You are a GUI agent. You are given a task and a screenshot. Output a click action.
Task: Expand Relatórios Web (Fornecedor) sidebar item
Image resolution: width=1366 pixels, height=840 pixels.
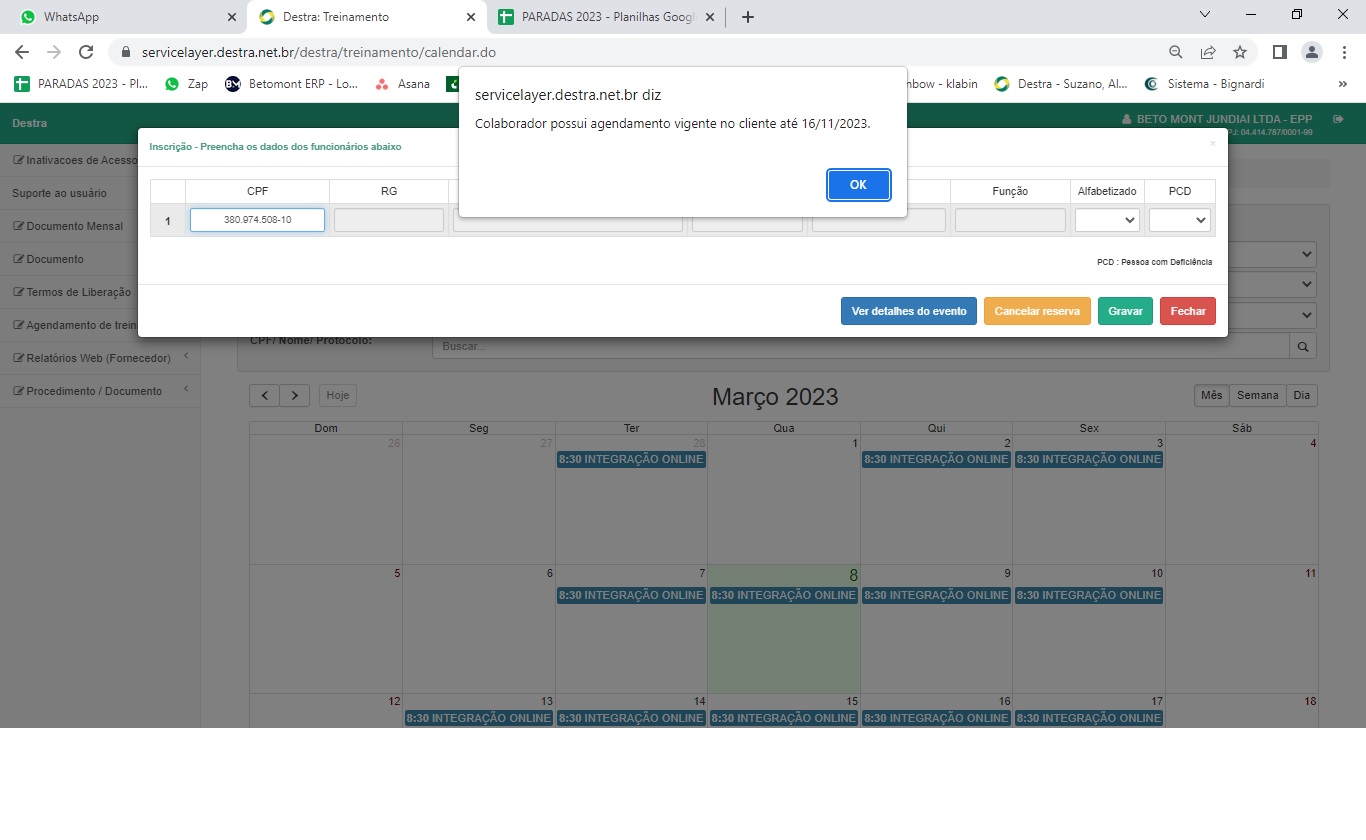(98, 358)
